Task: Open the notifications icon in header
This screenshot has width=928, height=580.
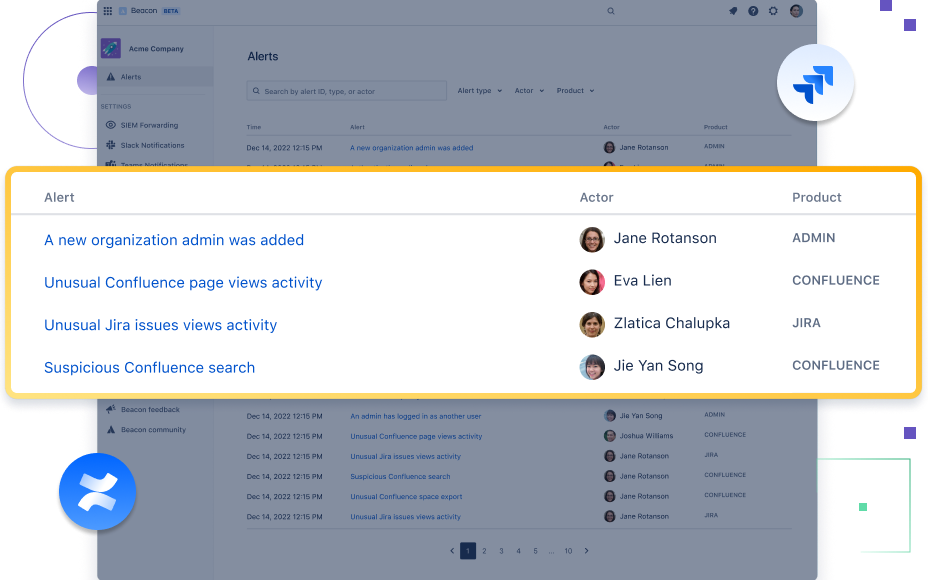Action: (733, 11)
